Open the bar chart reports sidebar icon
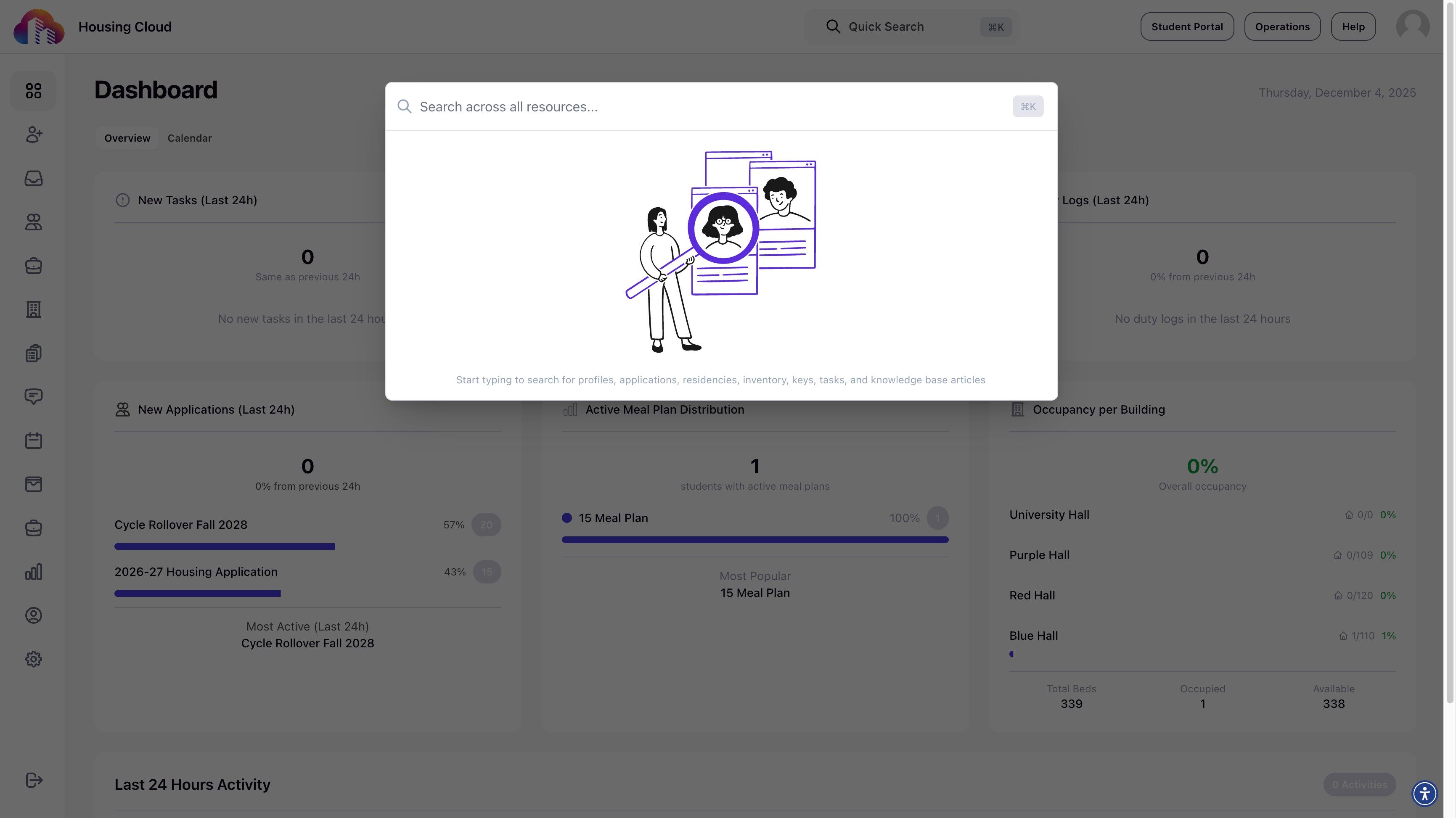1456x818 pixels. (33, 572)
